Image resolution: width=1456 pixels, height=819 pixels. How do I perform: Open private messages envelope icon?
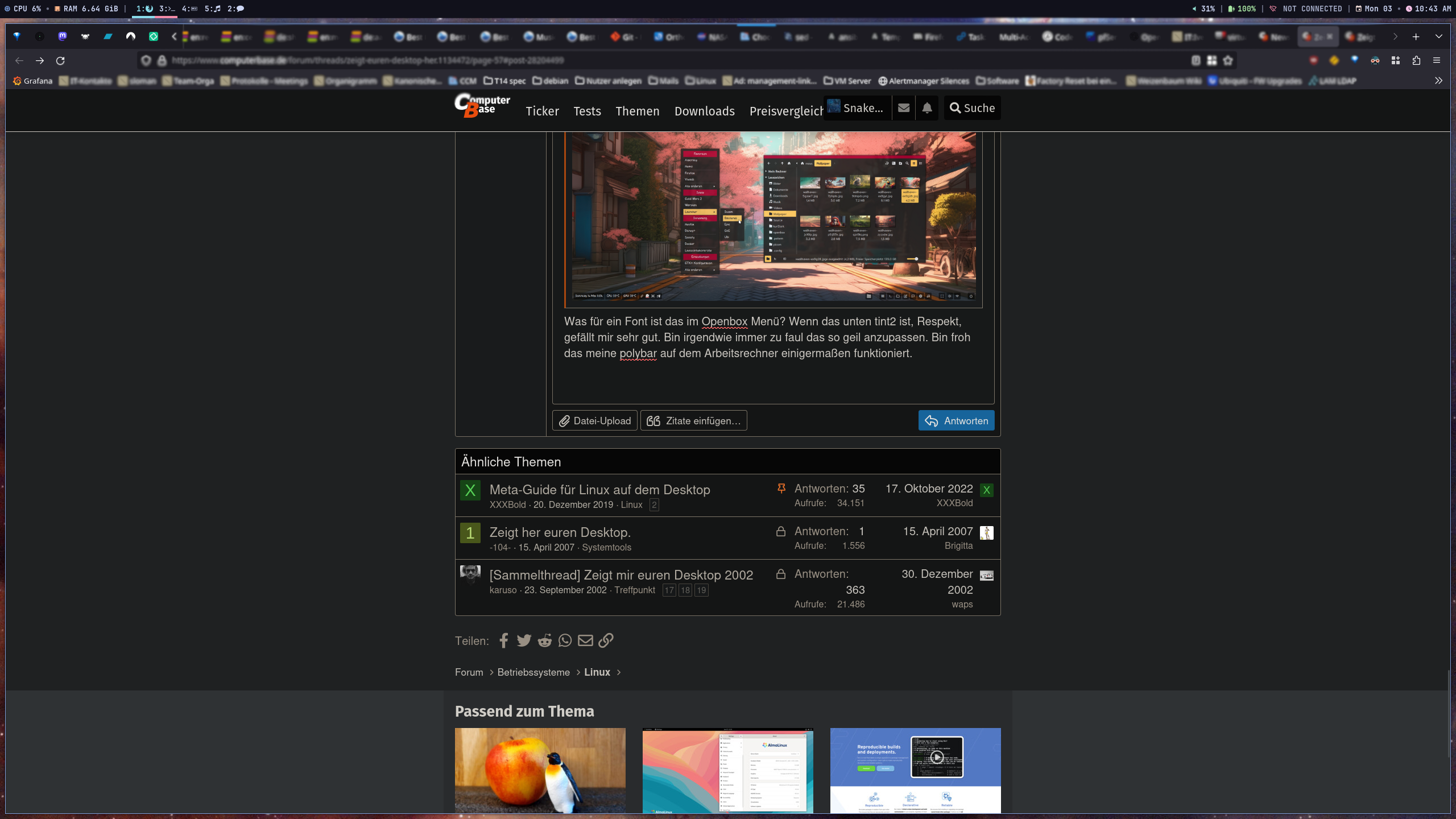point(903,108)
